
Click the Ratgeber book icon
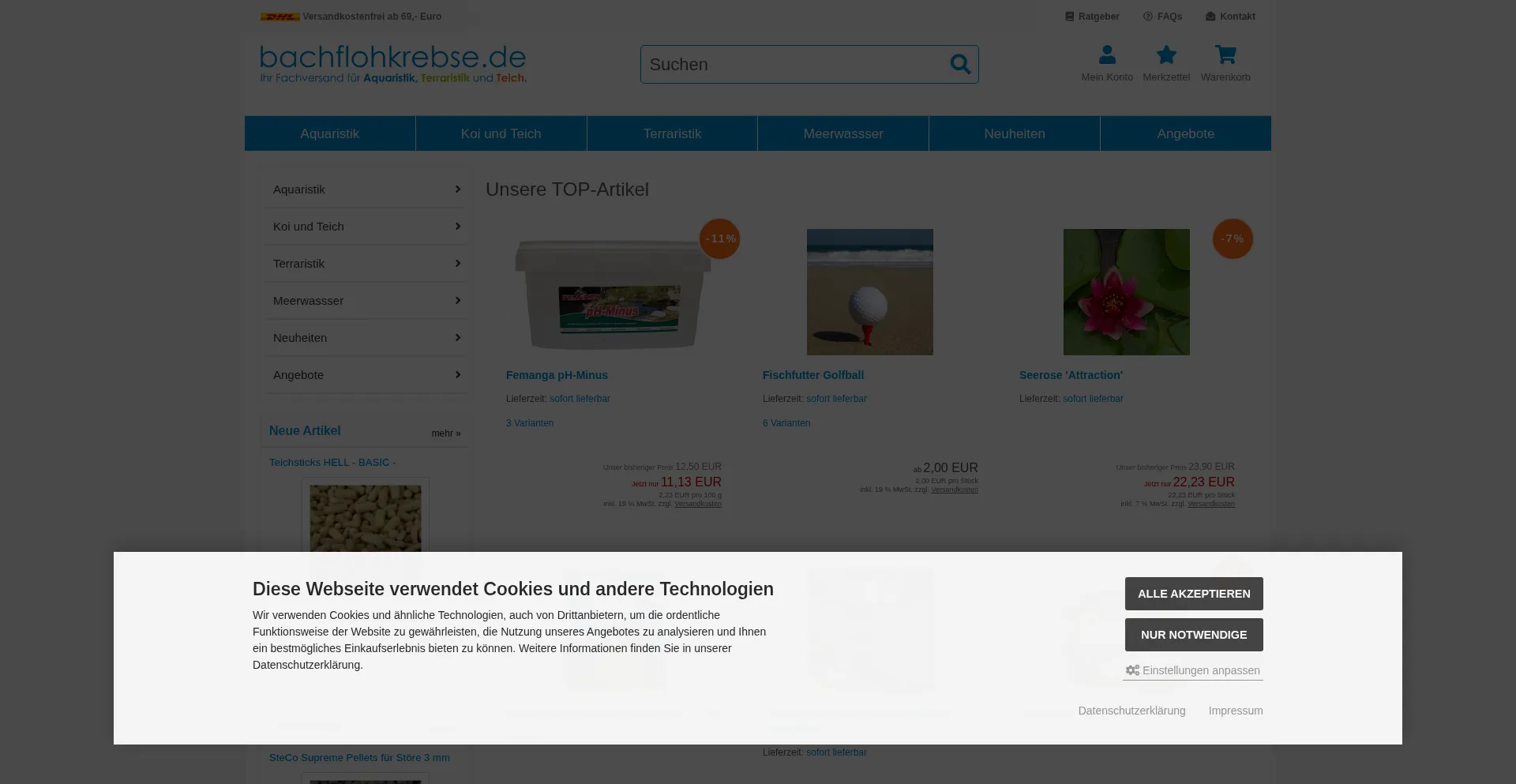(1069, 17)
